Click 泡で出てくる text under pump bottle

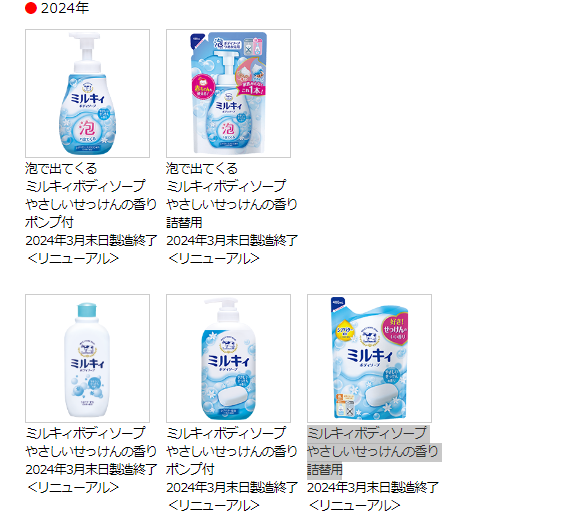pyautogui.click(x=61, y=168)
